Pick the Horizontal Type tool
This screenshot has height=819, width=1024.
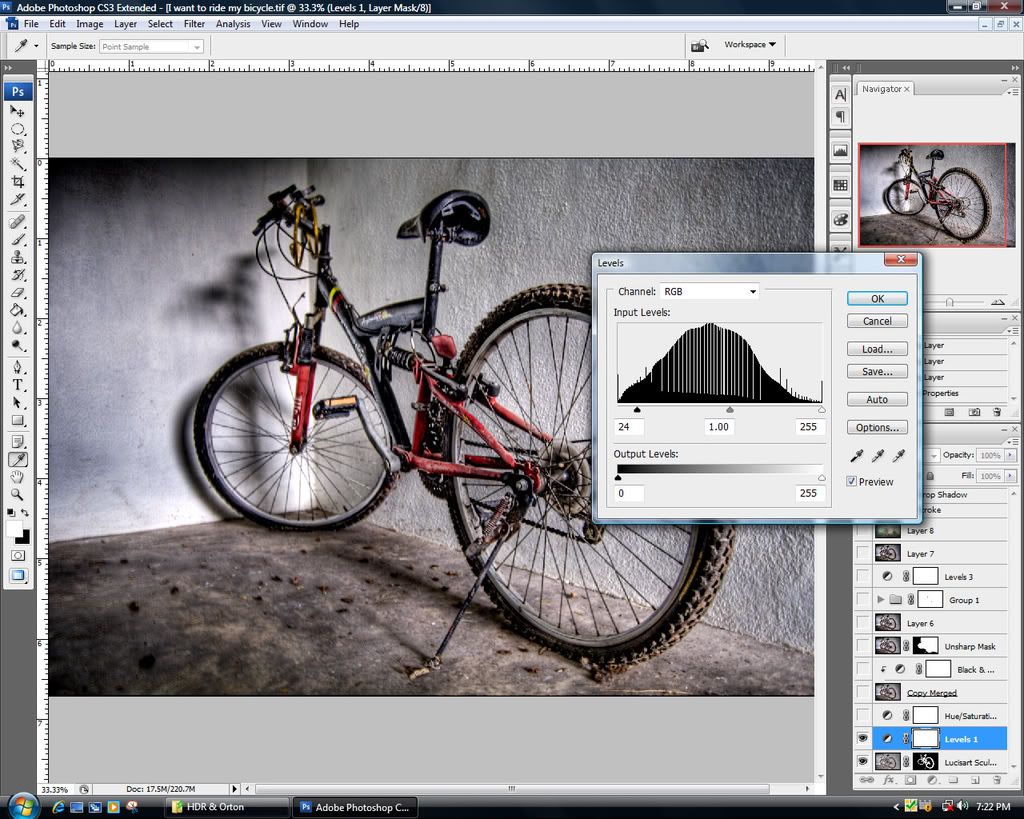pyautogui.click(x=18, y=385)
